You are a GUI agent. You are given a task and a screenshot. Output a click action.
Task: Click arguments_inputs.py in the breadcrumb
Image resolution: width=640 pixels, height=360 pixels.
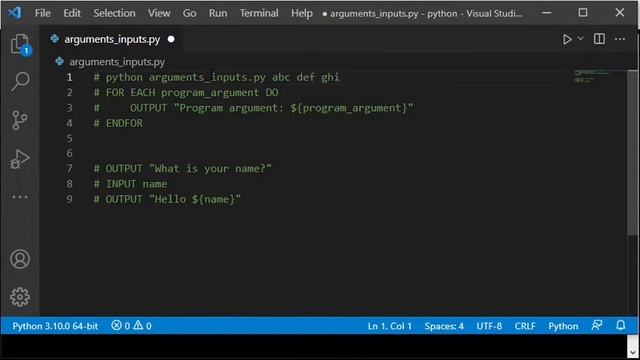pos(117,62)
